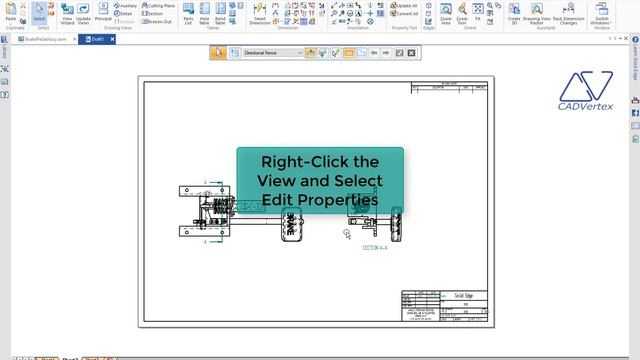
Task: Click the Paste clipboard button
Action: coord(11,12)
